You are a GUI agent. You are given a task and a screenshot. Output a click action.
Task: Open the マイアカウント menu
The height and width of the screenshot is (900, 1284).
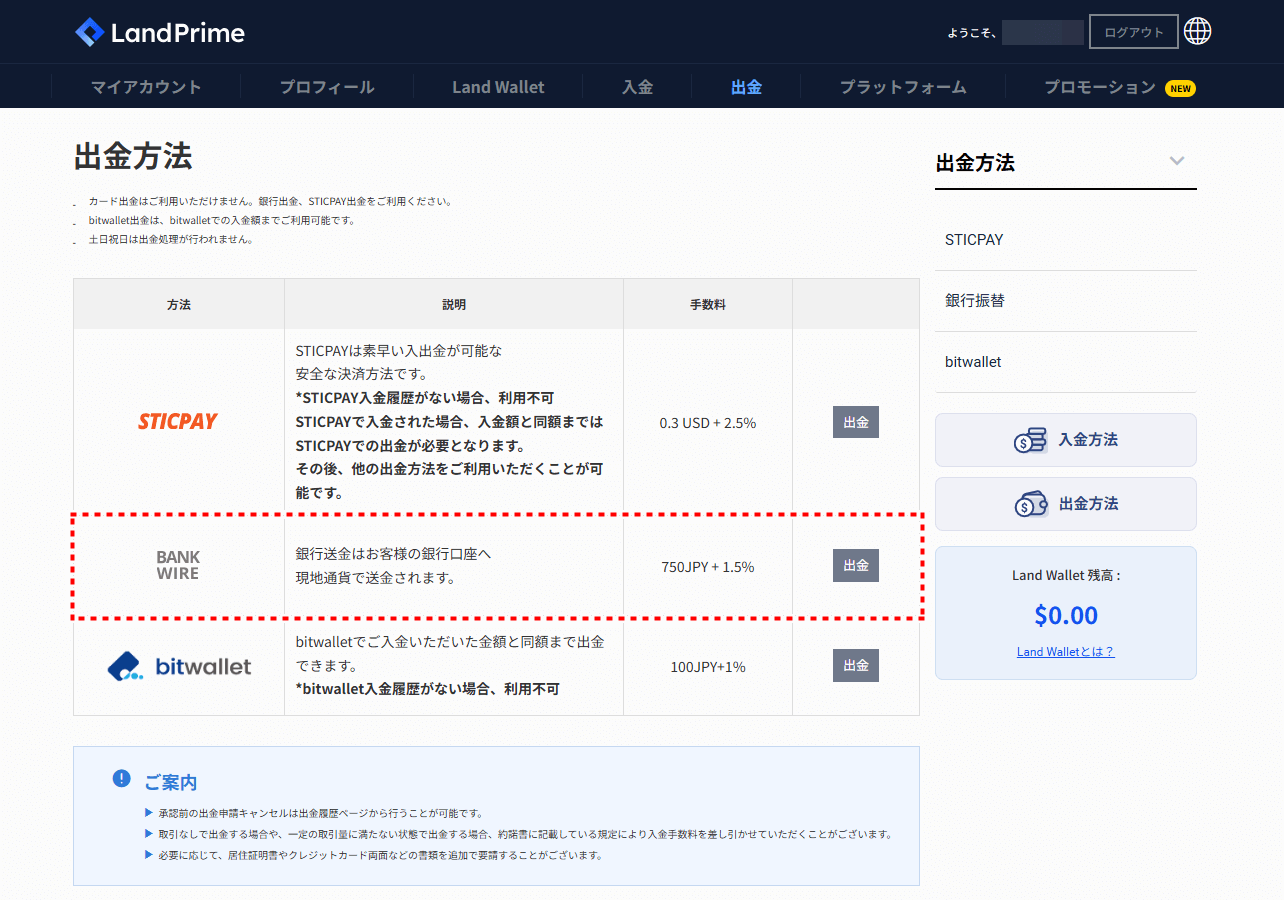(x=146, y=87)
